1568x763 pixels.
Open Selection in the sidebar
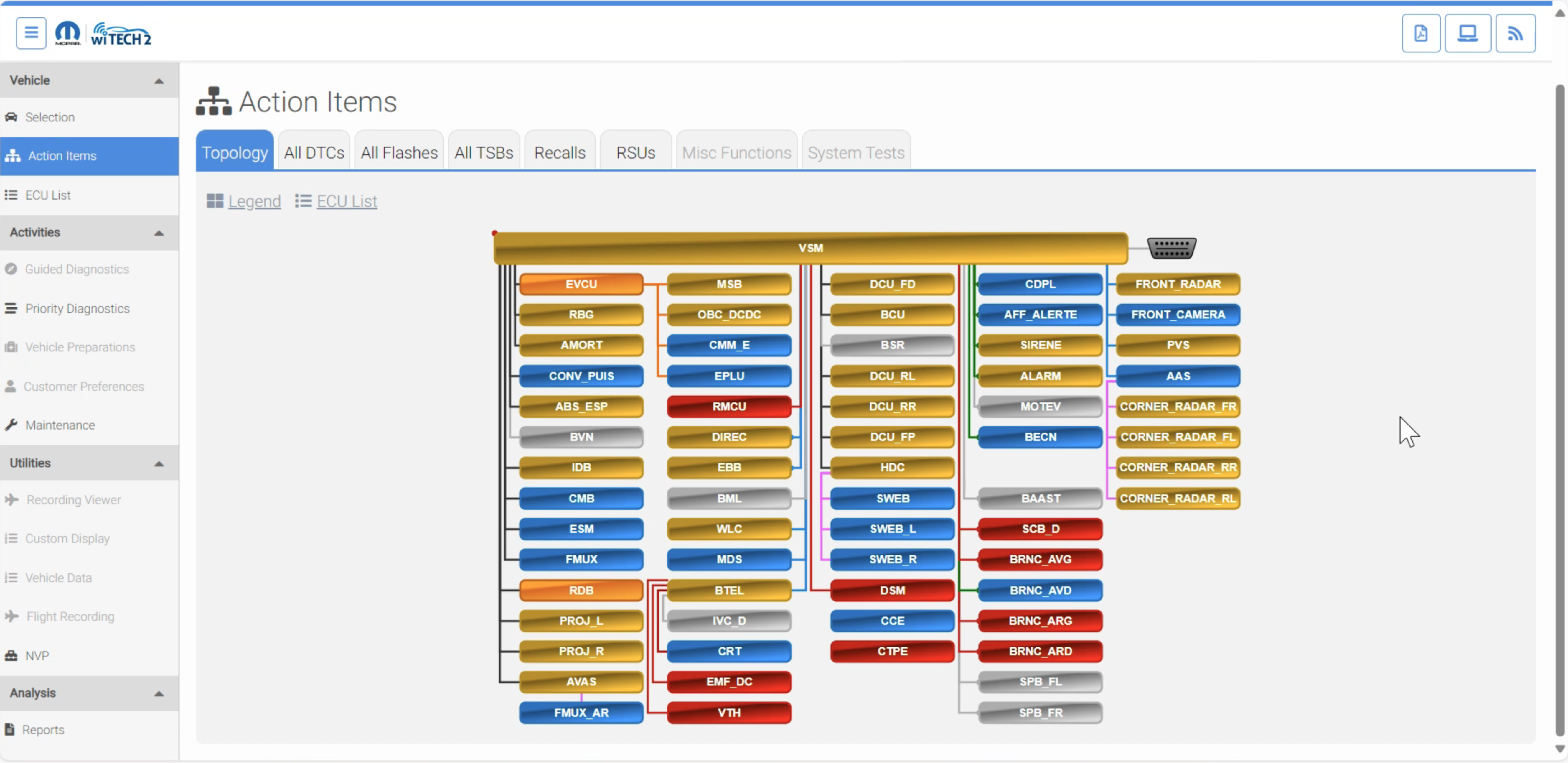90,117
